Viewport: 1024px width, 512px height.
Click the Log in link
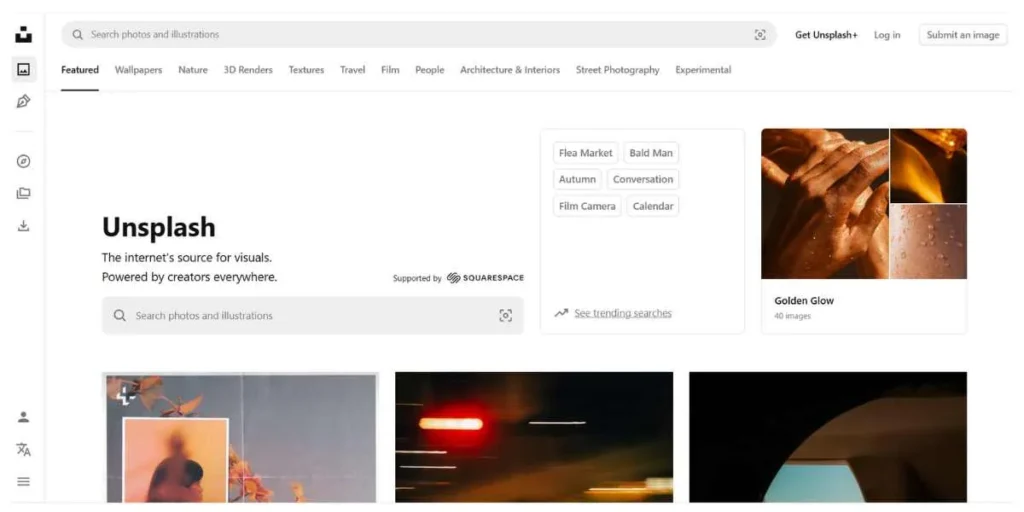point(887,35)
